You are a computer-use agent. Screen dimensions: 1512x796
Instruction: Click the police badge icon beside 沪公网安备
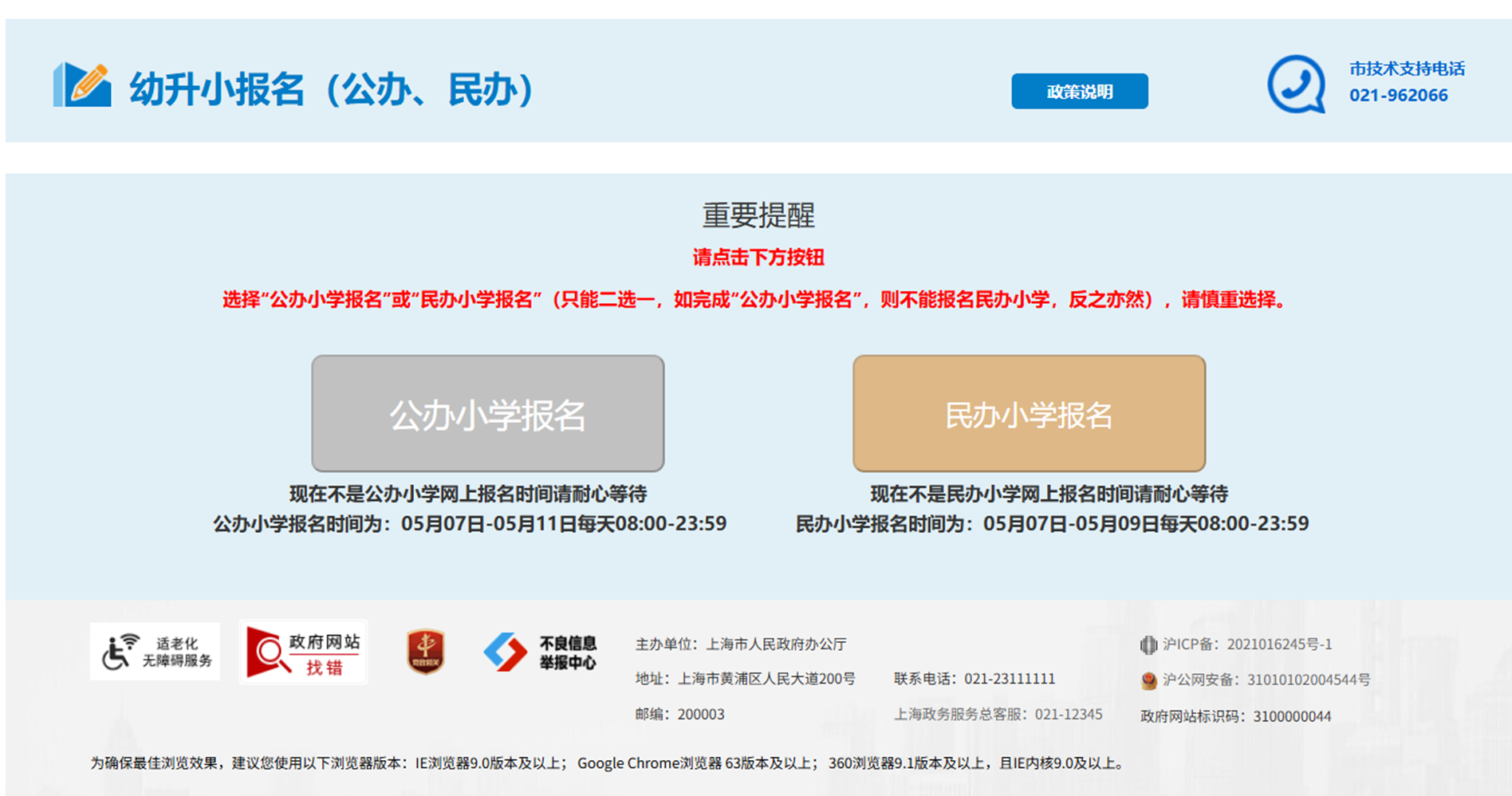1148,680
